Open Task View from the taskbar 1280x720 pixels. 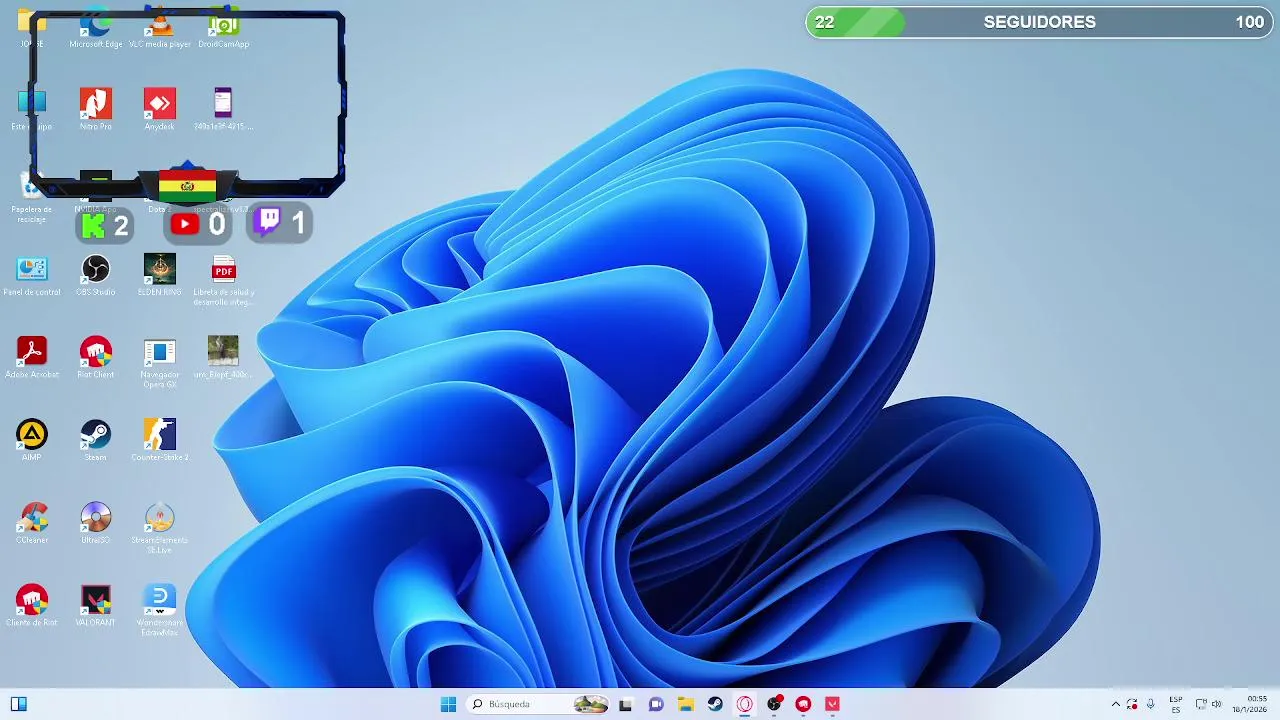626,704
